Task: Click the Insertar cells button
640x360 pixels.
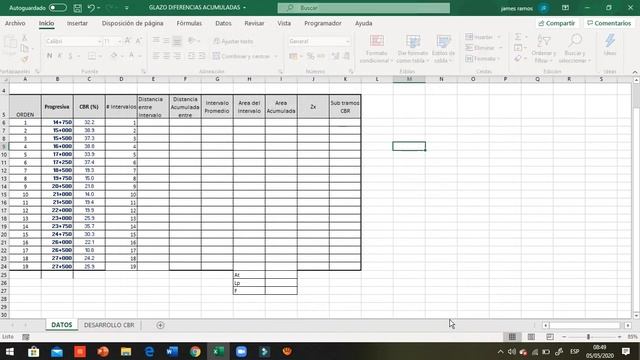Action: (483, 37)
